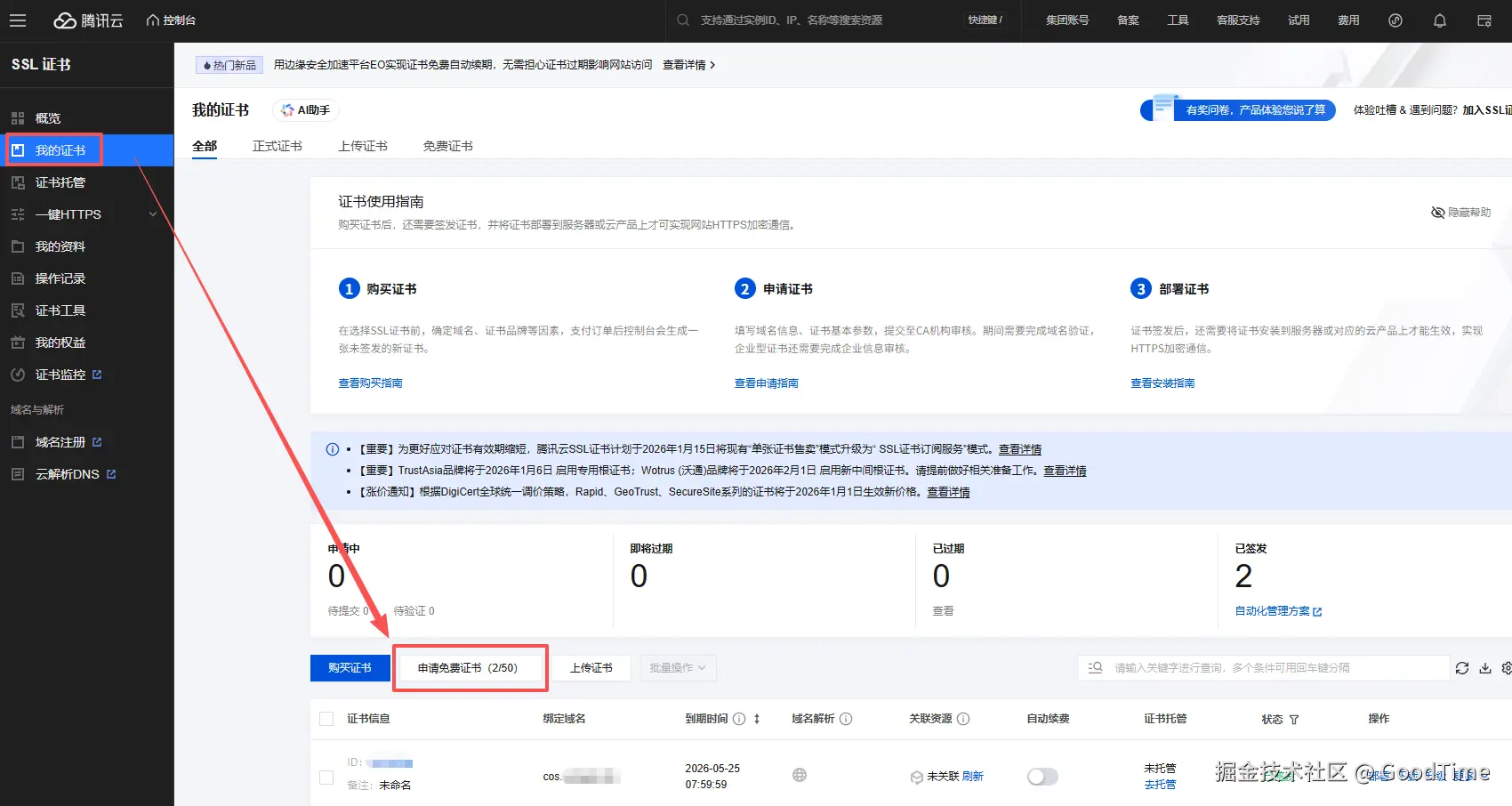Click 去托管 in the certificate row

(1160, 785)
